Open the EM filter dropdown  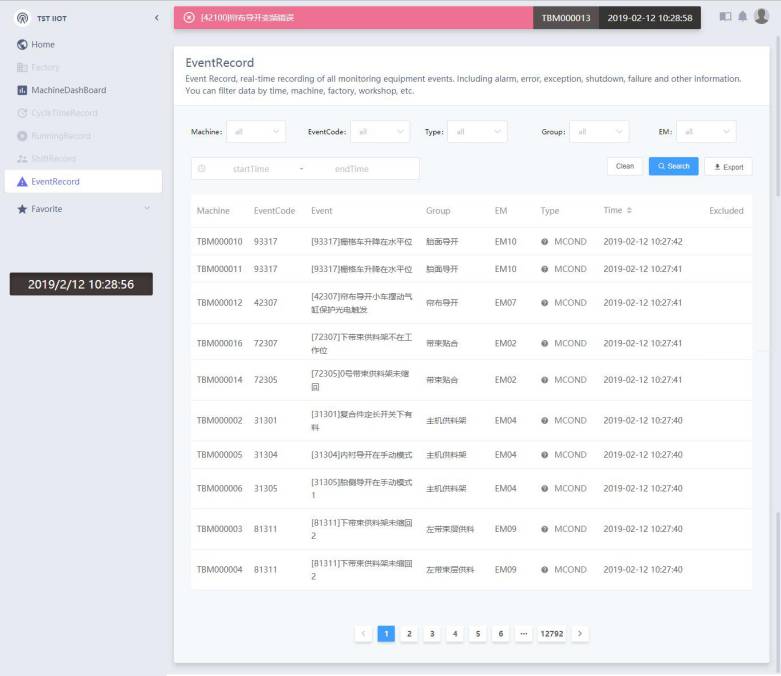click(x=706, y=132)
